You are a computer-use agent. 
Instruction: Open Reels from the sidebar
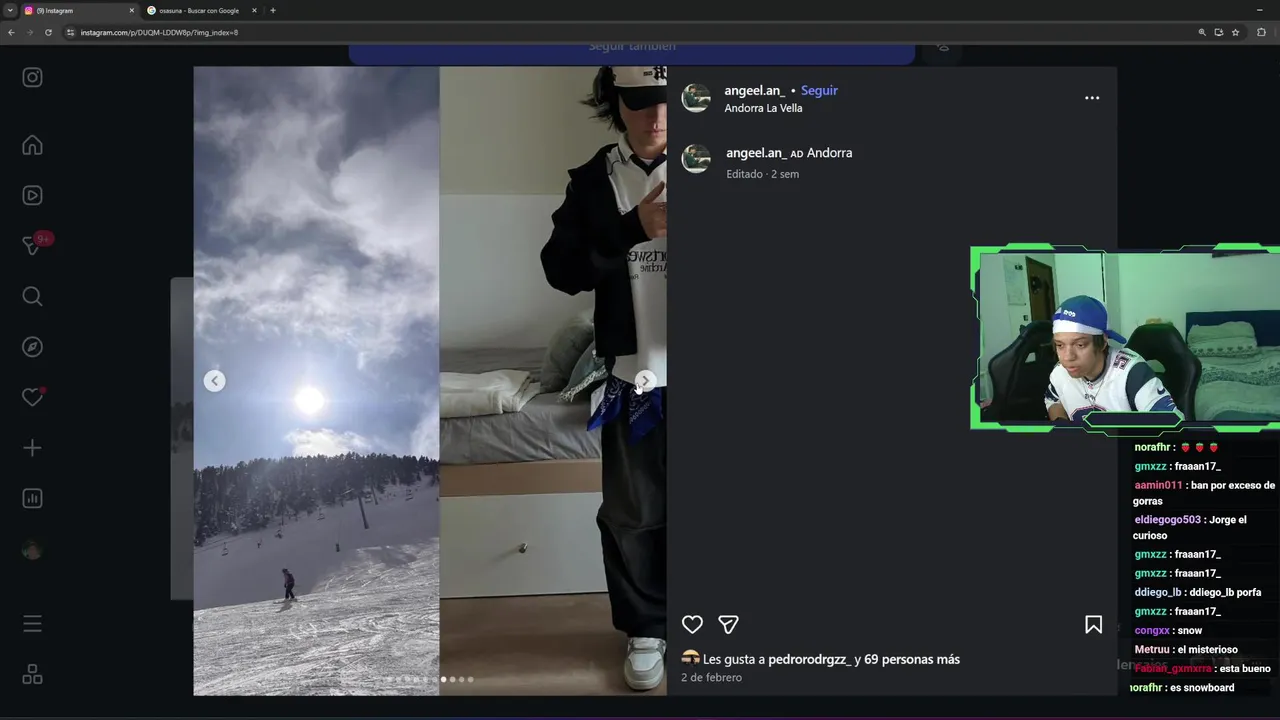click(32, 196)
